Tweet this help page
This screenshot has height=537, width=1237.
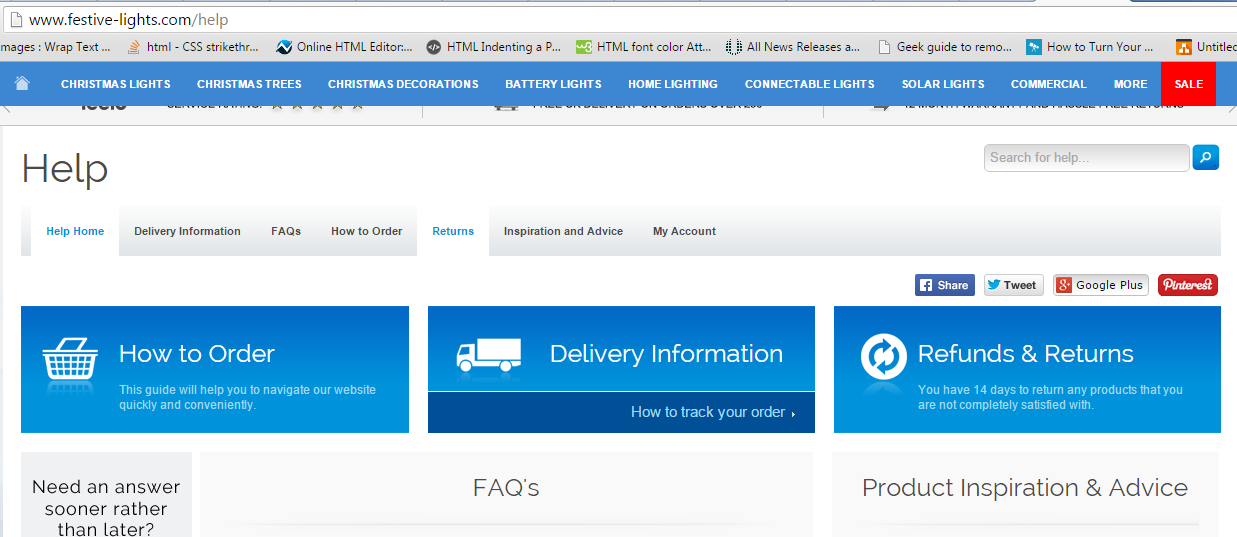point(1013,285)
